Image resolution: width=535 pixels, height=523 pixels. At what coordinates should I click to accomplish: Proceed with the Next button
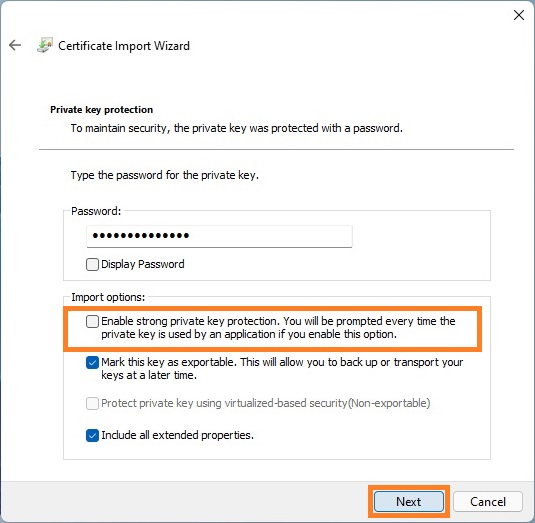pyautogui.click(x=409, y=502)
